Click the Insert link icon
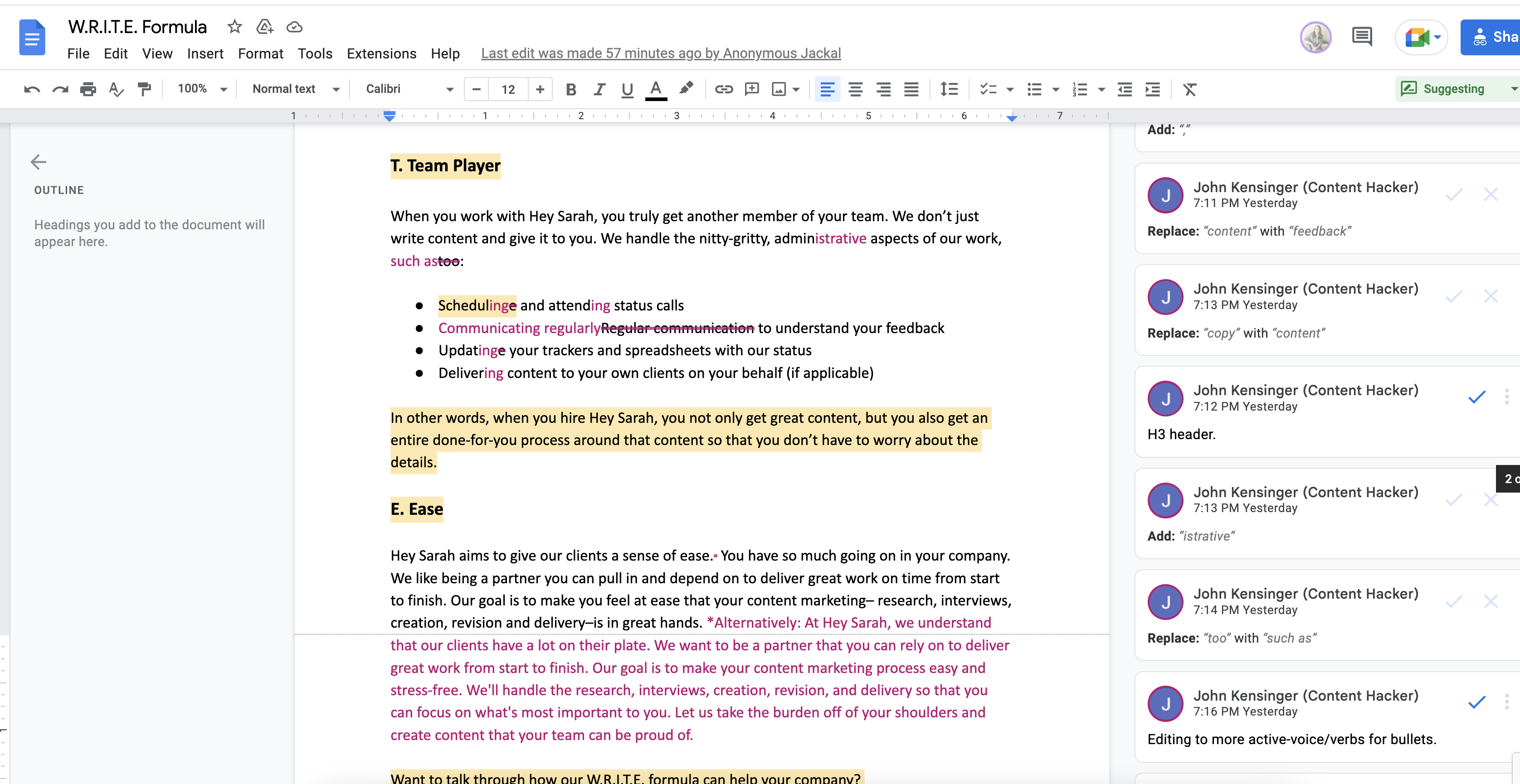Viewport: 1520px width, 784px height. [724, 89]
